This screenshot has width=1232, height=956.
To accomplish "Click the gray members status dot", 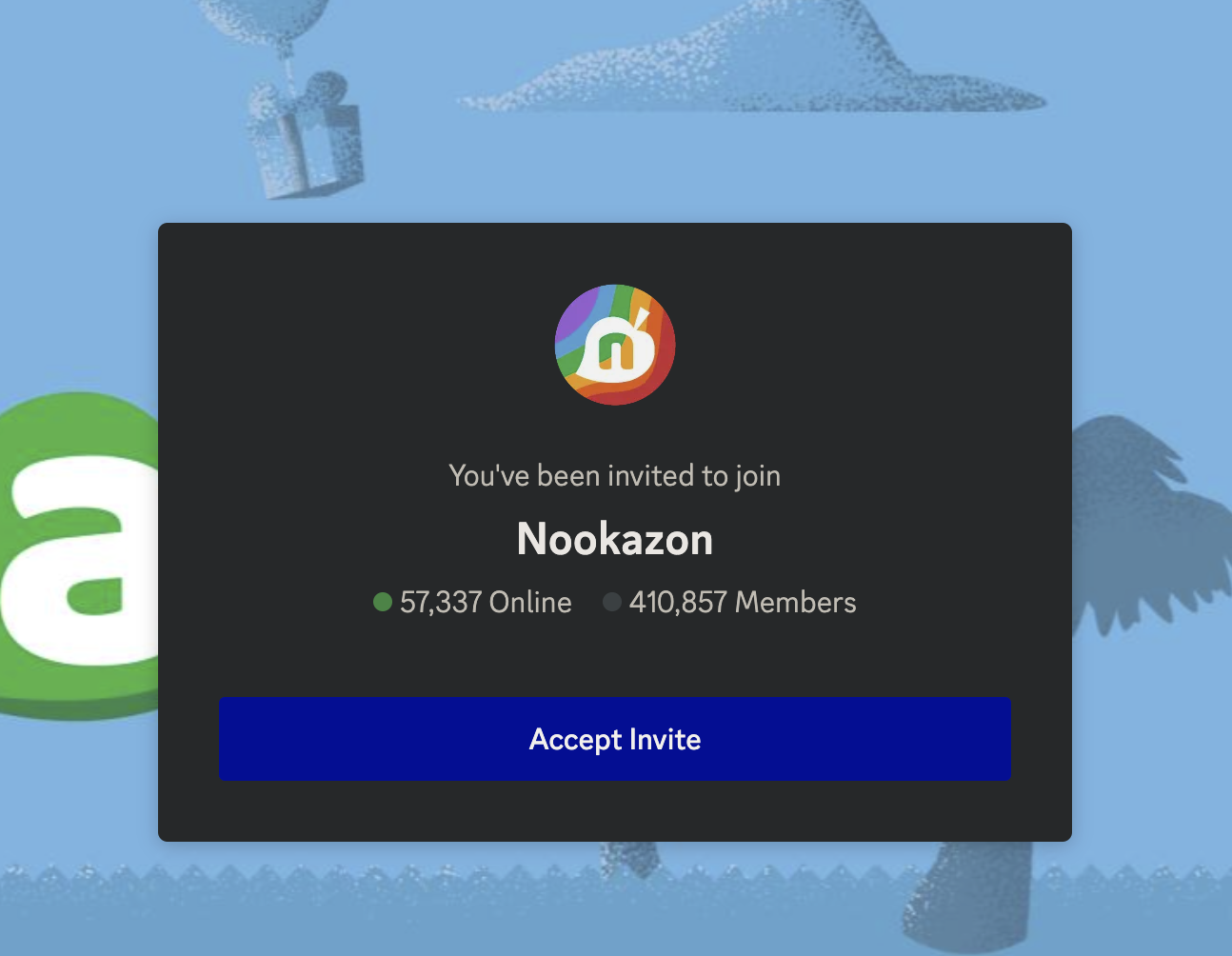I will (x=612, y=602).
